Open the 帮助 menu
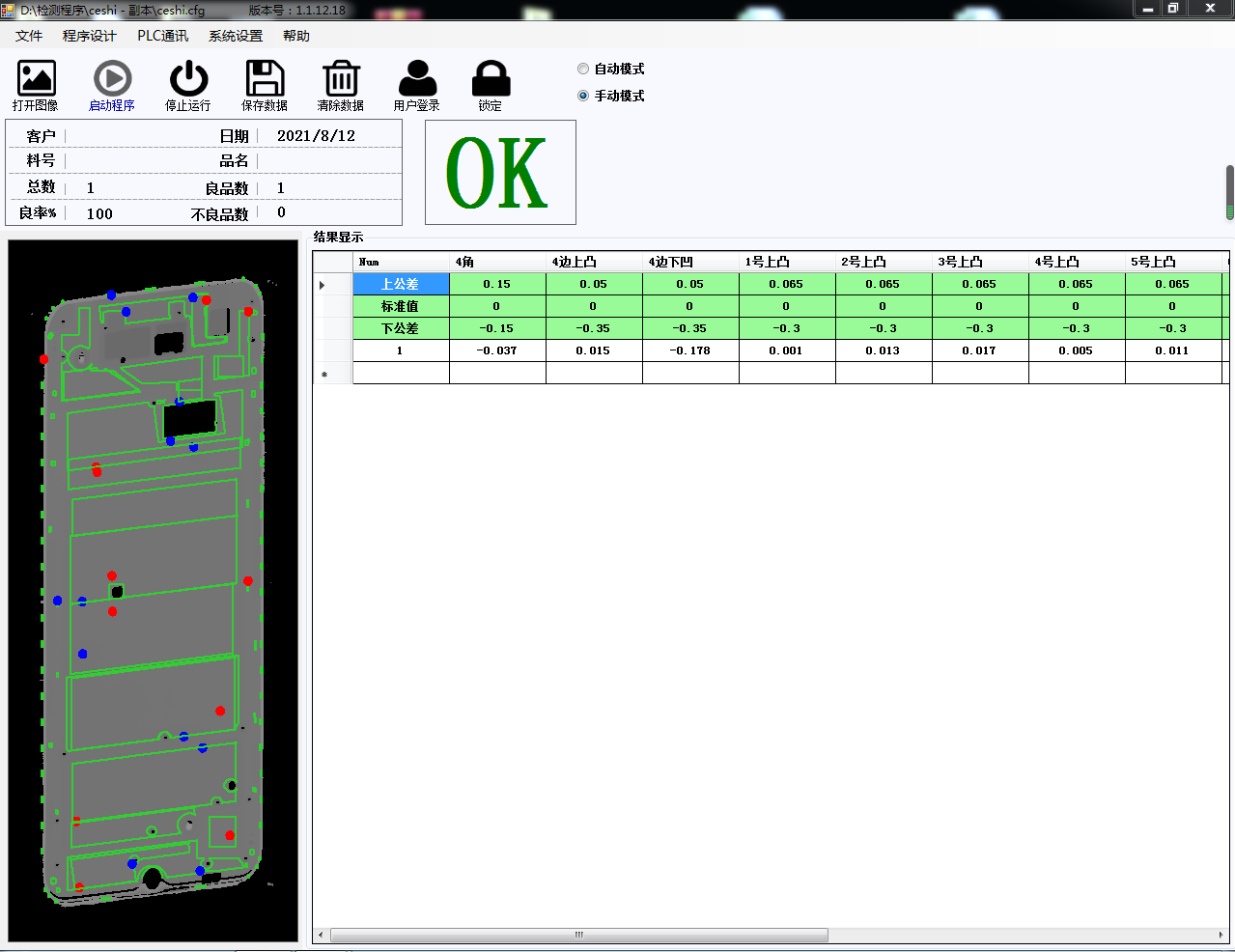The width and height of the screenshot is (1235, 952). point(296,36)
